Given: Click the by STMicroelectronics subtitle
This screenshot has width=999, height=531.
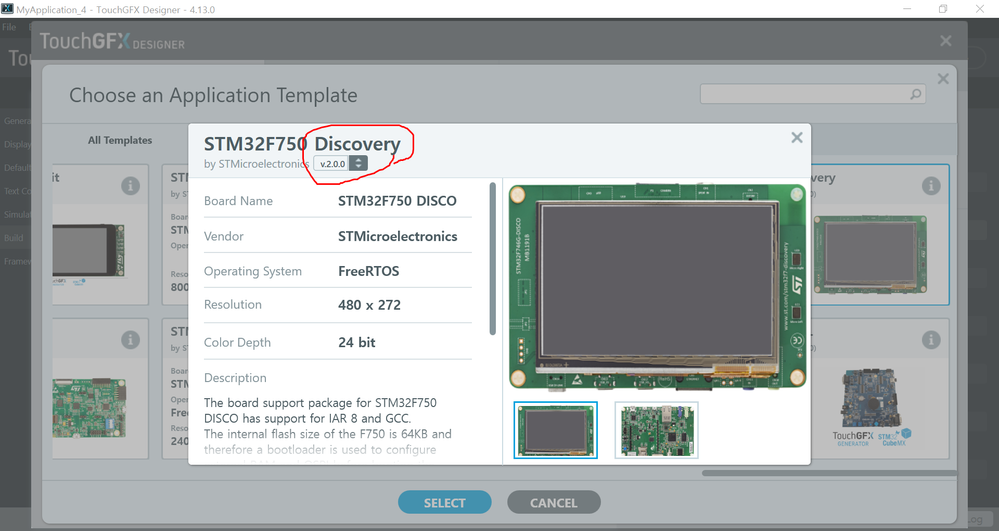Looking at the screenshot, I should [x=256, y=164].
